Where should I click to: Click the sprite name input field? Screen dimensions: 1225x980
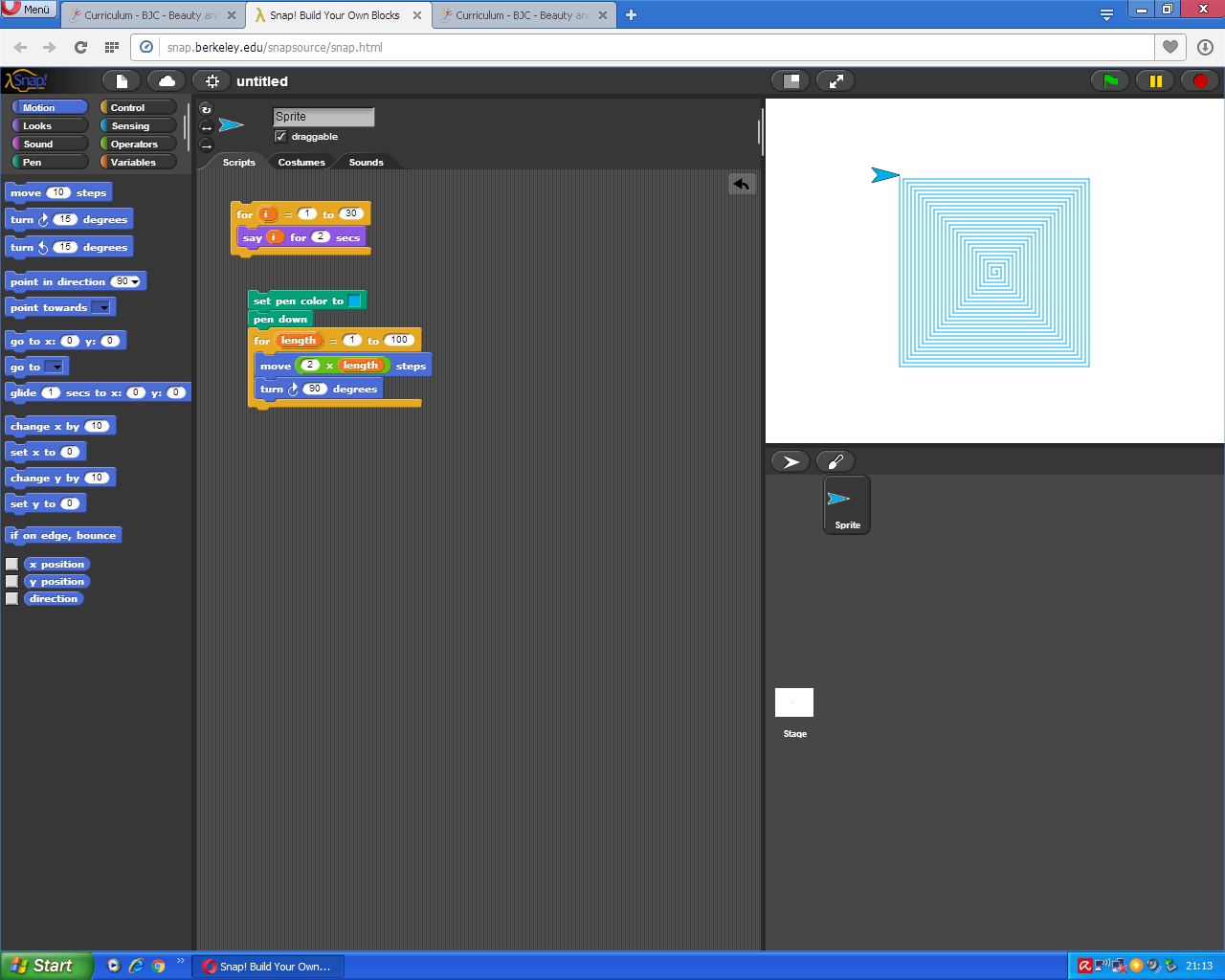323,117
